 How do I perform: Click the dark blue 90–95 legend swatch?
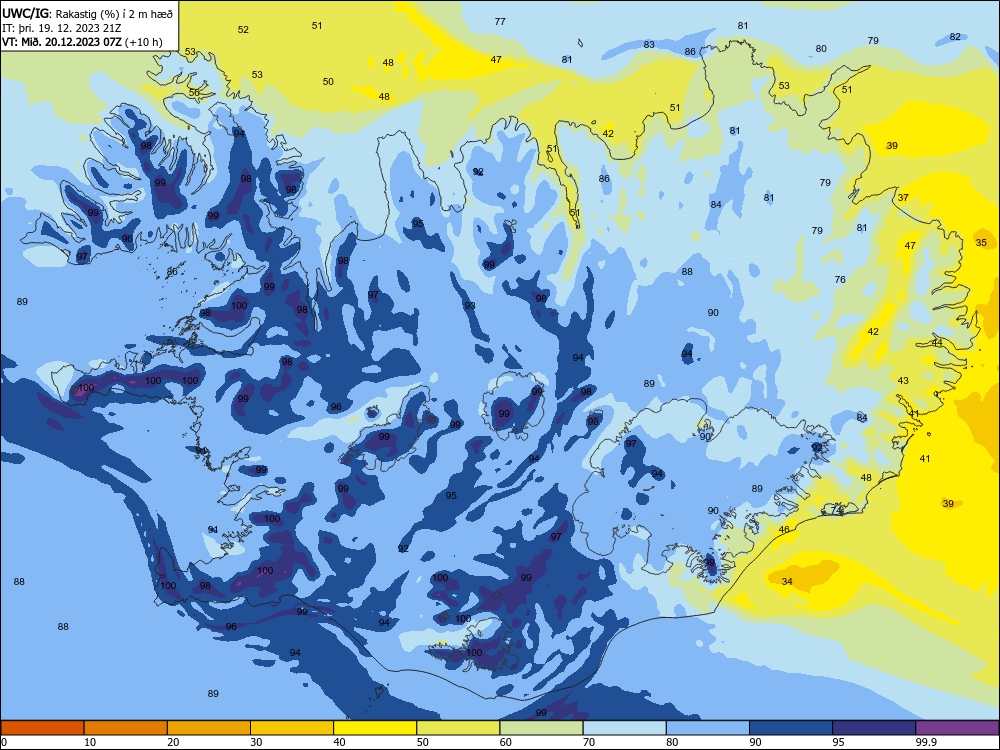click(791, 728)
